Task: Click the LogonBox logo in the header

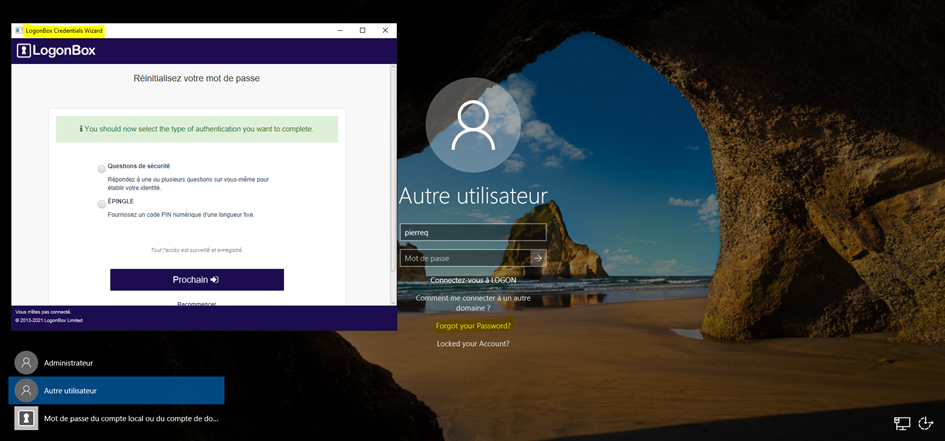Action: 56,51
